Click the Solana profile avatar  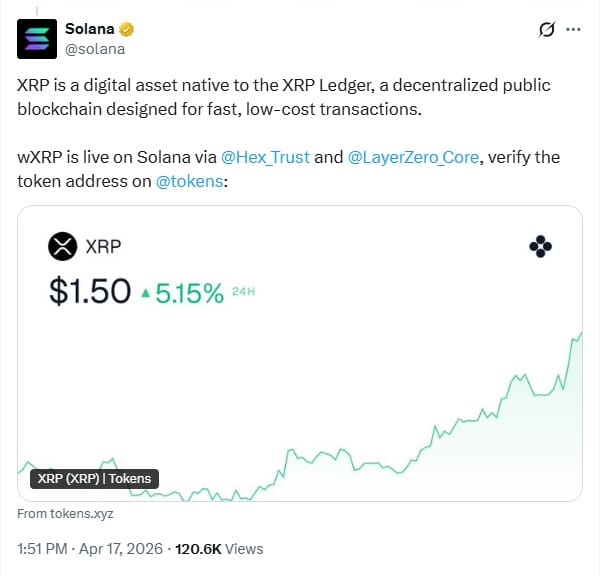click(37, 38)
